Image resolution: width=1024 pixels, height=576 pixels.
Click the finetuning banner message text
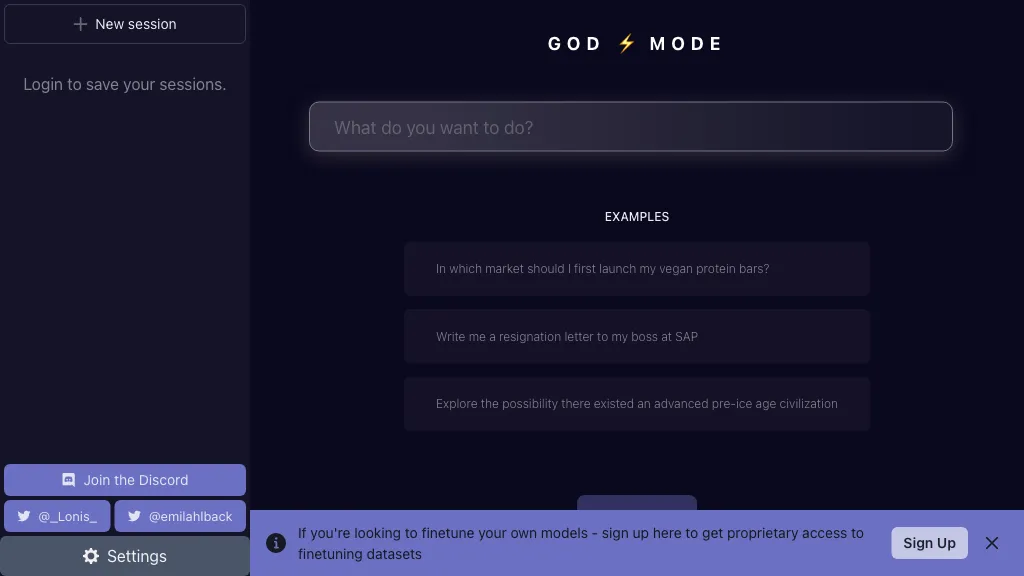[x=580, y=543]
